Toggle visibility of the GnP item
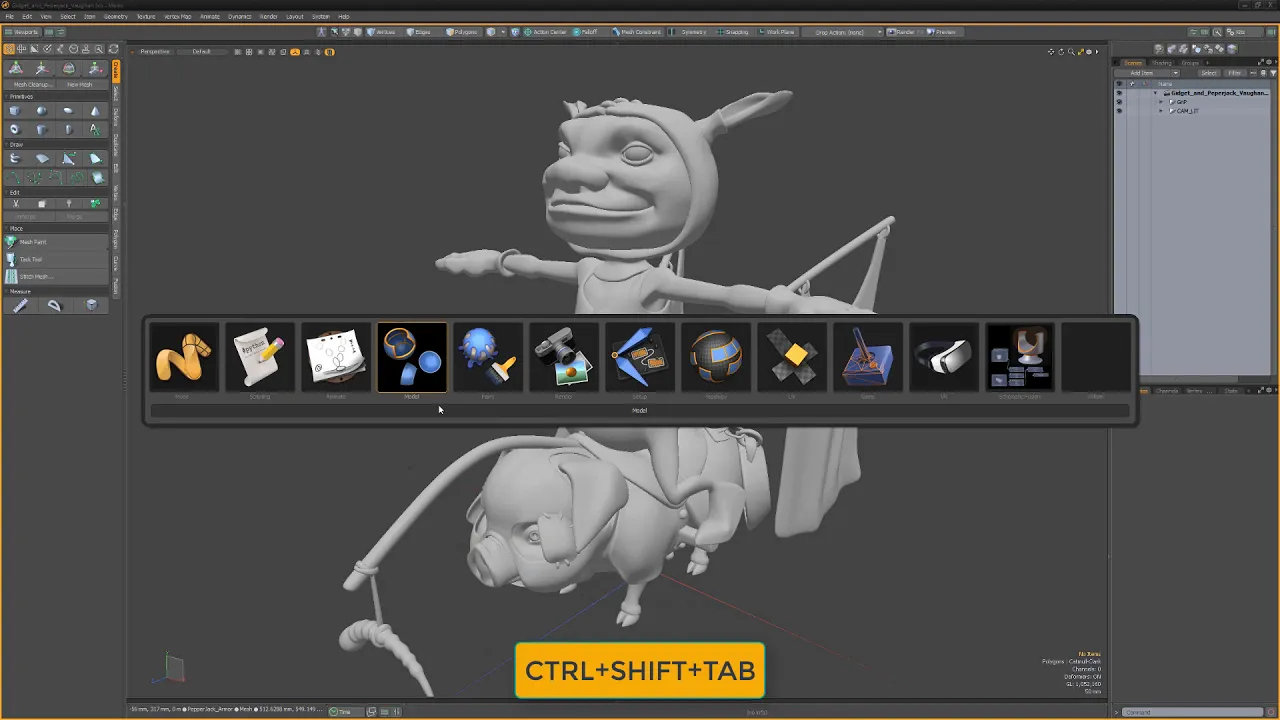1280x720 pixels. pos(1119,102)
